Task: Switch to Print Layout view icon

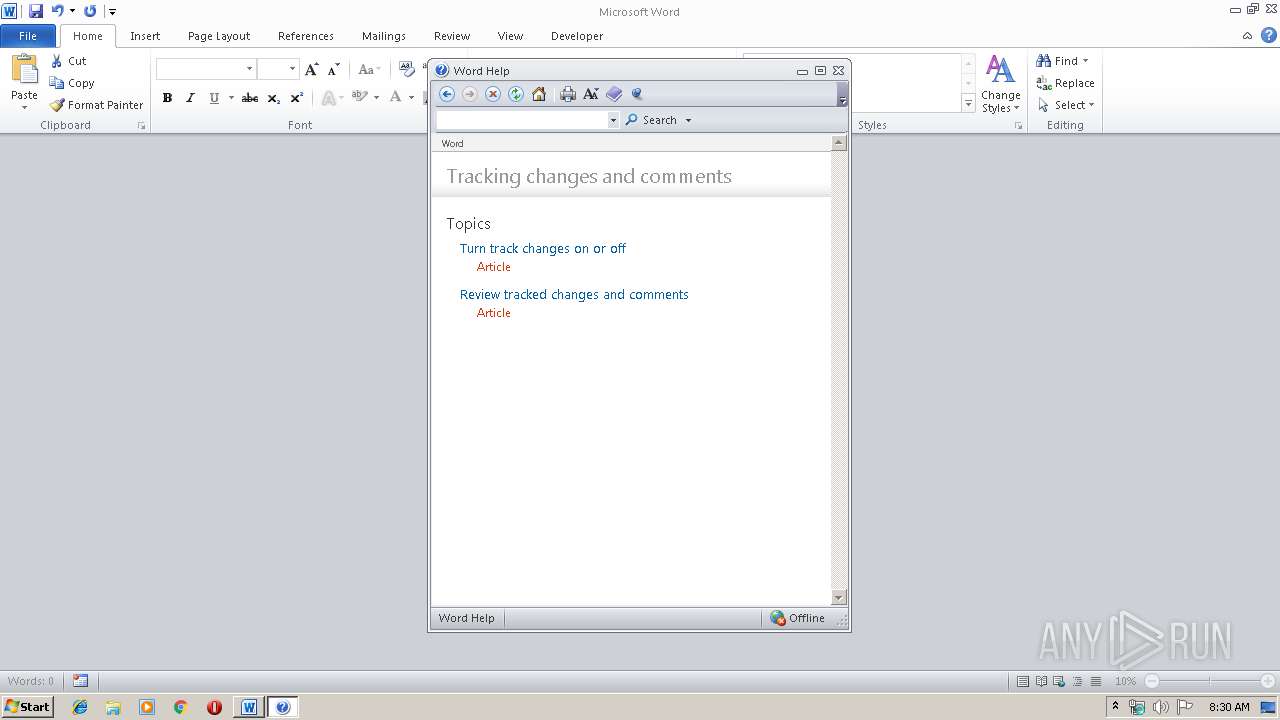Action: (1023, 681)
